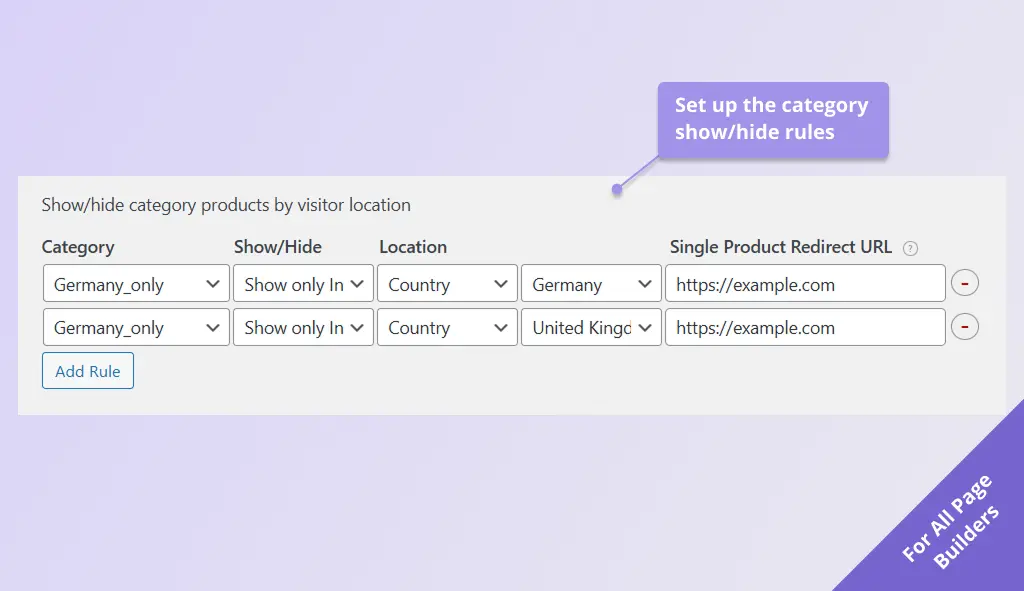Click the 'Set up the category show/hide rules' callout

click(x=772, y=119)
